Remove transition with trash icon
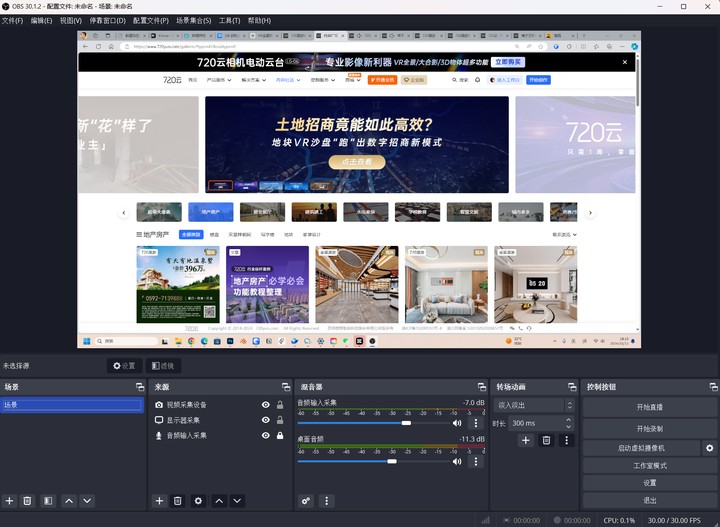Screen dimensions: 720x527 click(546, 440)
